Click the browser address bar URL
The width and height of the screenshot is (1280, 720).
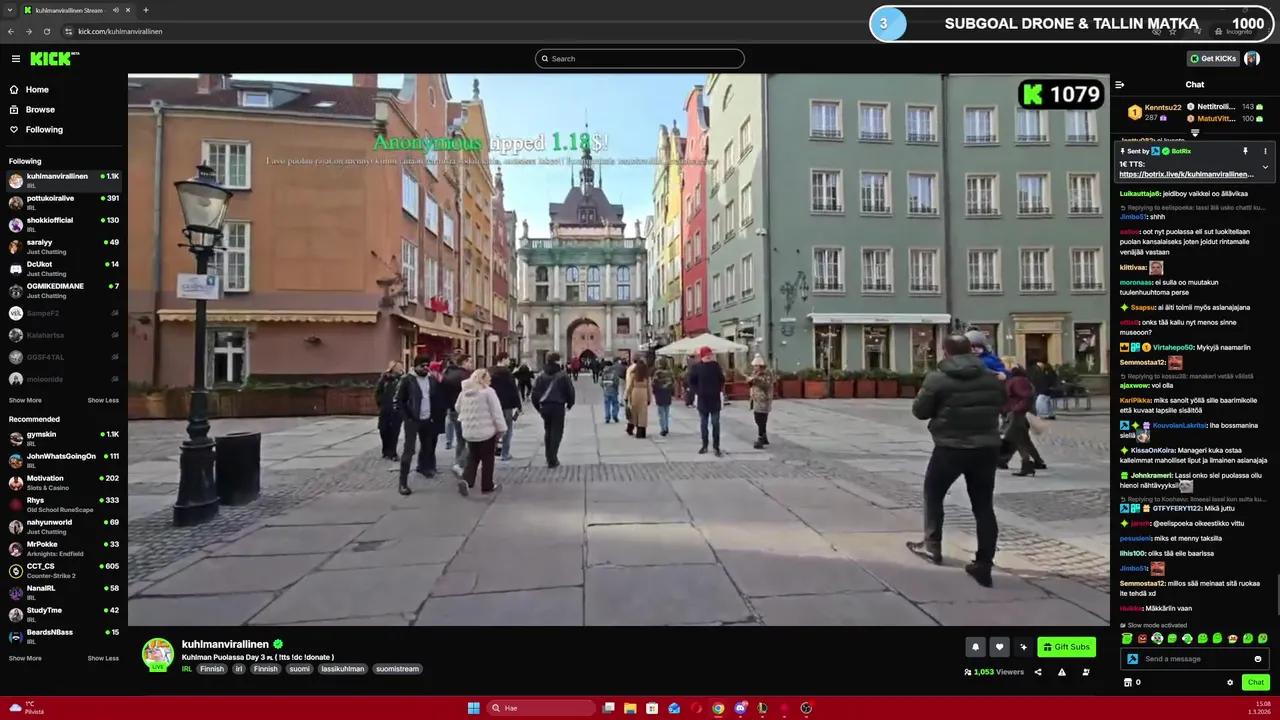[120, 31]
